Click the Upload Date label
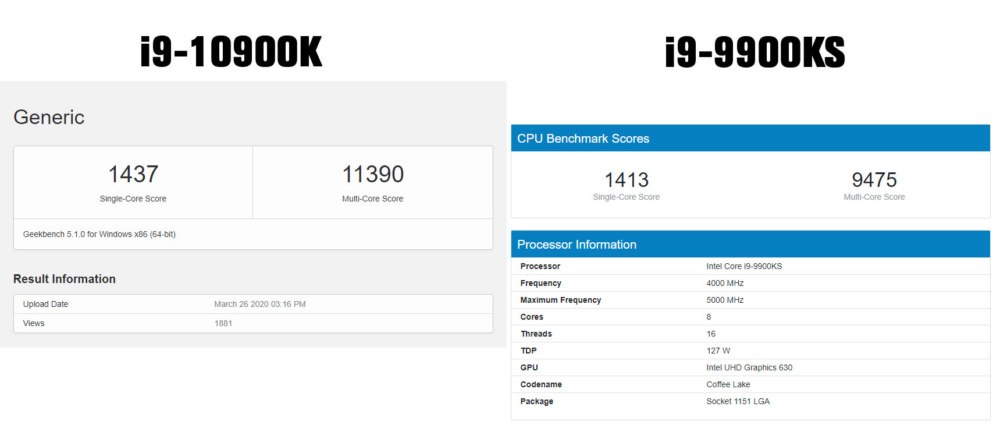This screenshot has width=1000, height=428. click(x=45, y=304)
